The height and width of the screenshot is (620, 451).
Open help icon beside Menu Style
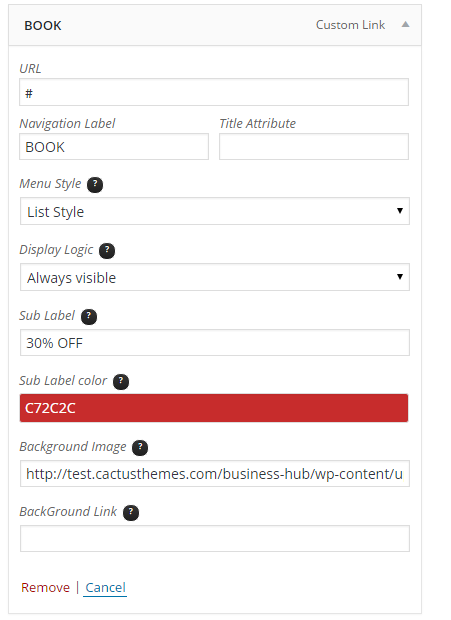[x=95, y=185]
